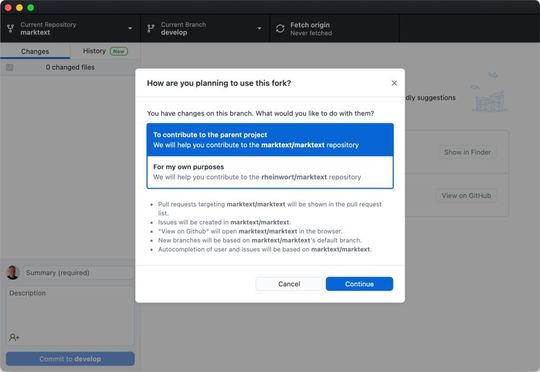Click the user avatar beside Summary field
Image resolution: width=540 pixels, height=372 pixels.
(13, 272)
